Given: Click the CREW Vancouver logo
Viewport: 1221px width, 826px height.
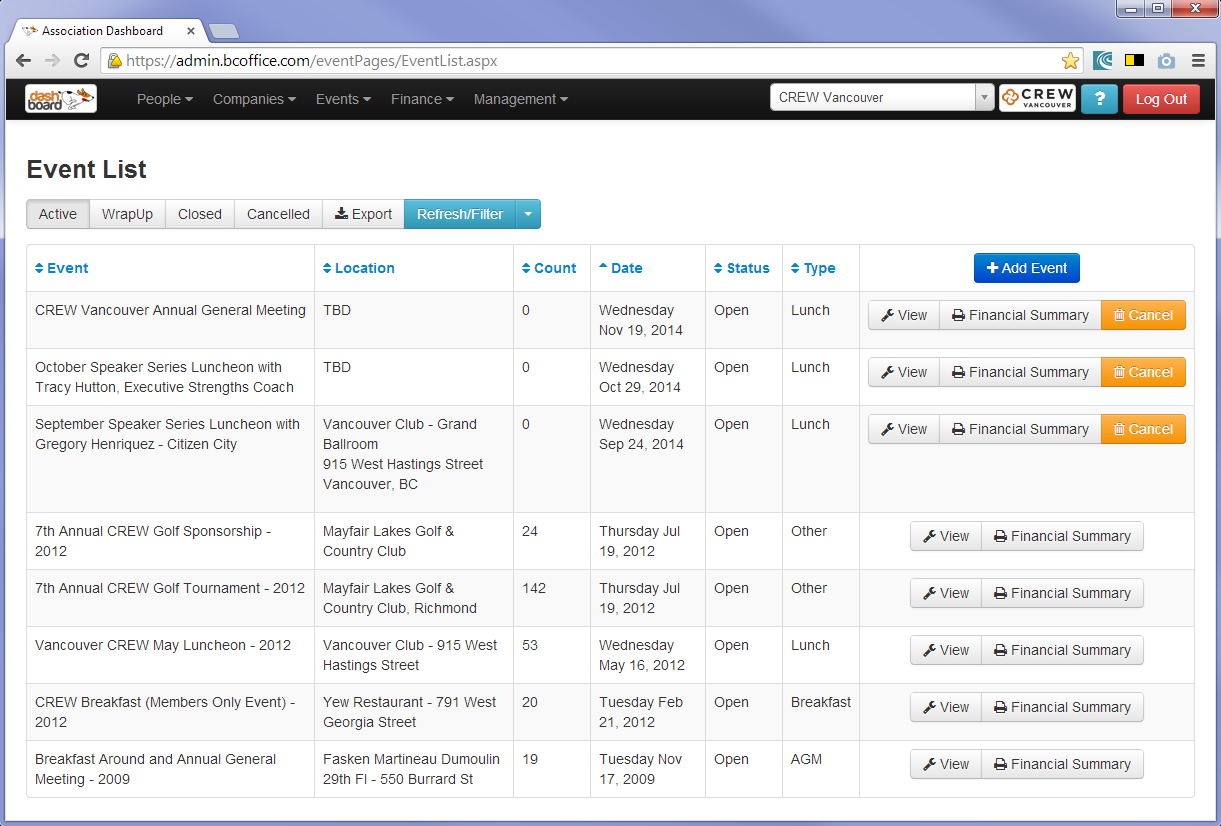Looking at the screenshot, I should click(x=1037, y=98).
